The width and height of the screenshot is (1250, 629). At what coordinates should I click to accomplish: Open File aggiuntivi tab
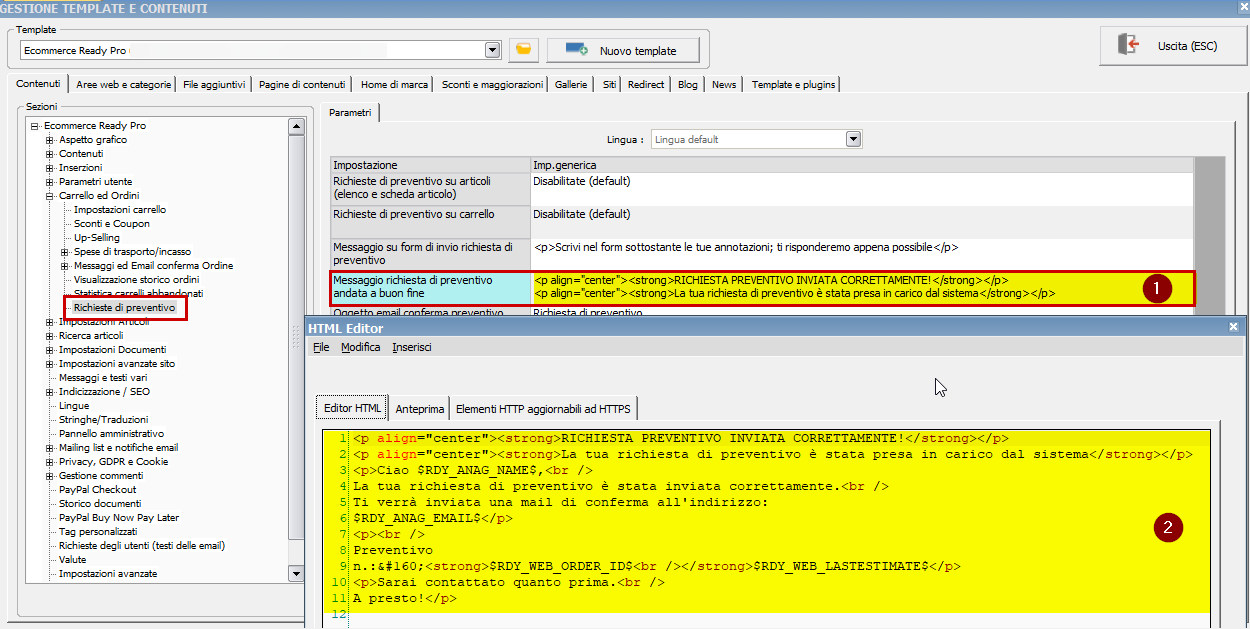click(x=214, y=85)
